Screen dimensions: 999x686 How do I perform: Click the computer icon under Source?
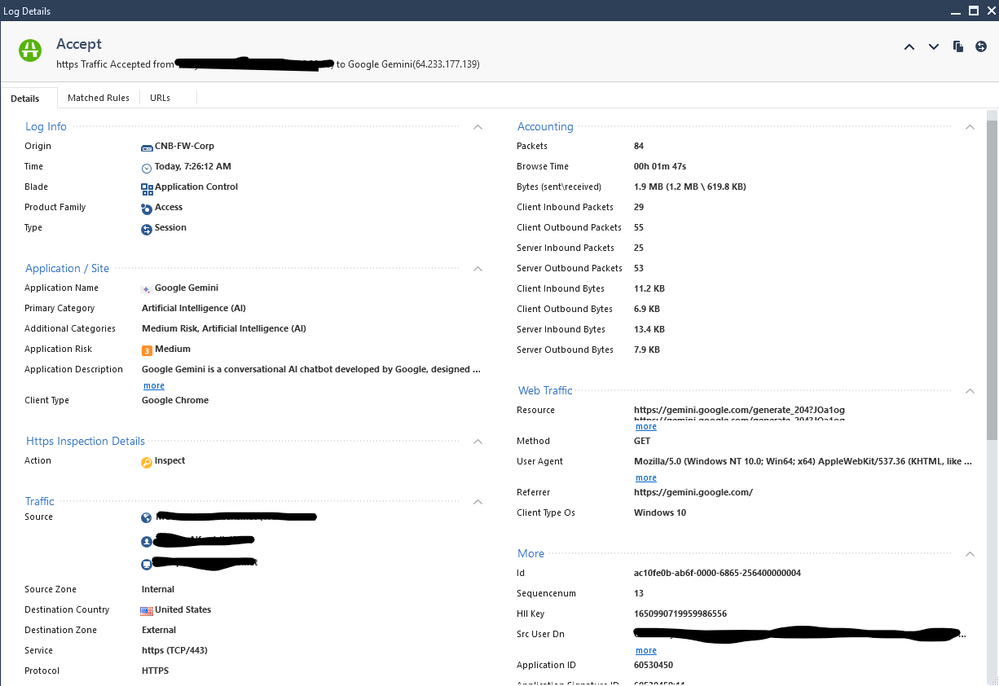coord(147,564)
